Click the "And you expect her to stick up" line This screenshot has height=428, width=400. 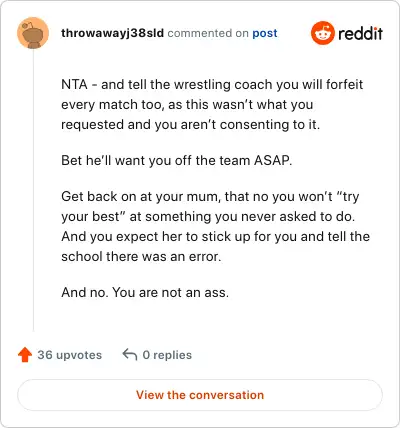[x=215, y=236]
